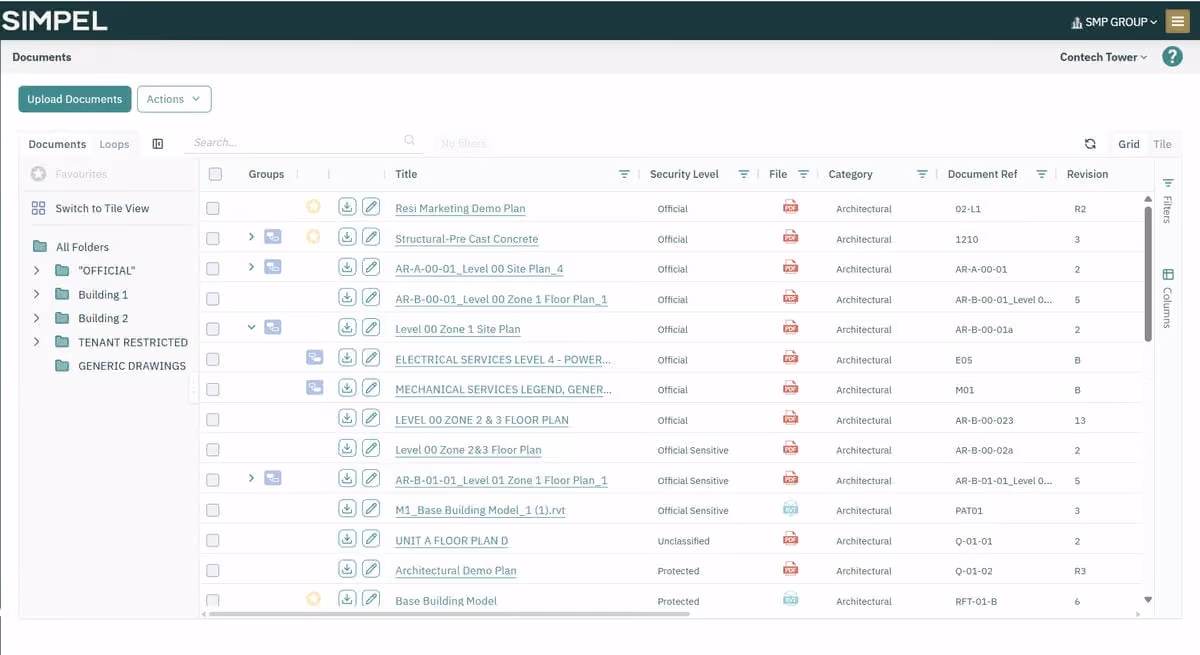This screenshot has width=1200, height=655.
Task: Select checkbox for Resi Marketing Demo Plan
Action: coord(212,208)
